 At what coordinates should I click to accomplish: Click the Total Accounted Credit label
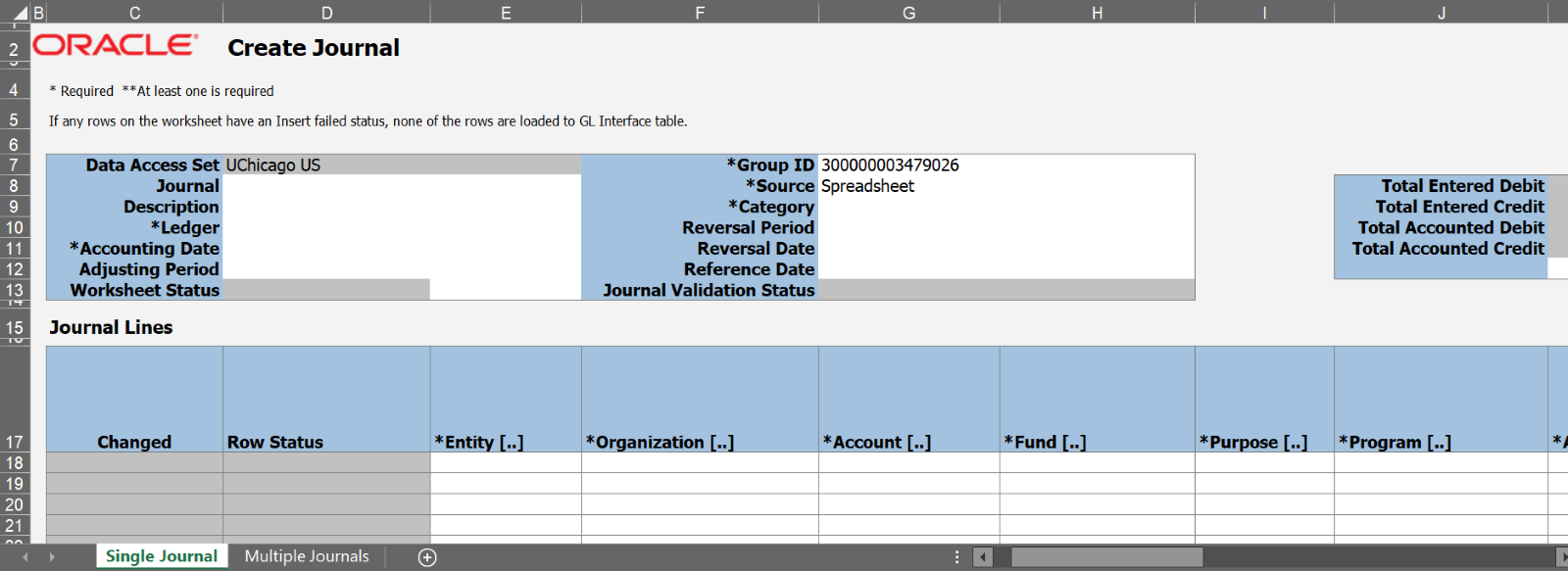pos(1447,249)
